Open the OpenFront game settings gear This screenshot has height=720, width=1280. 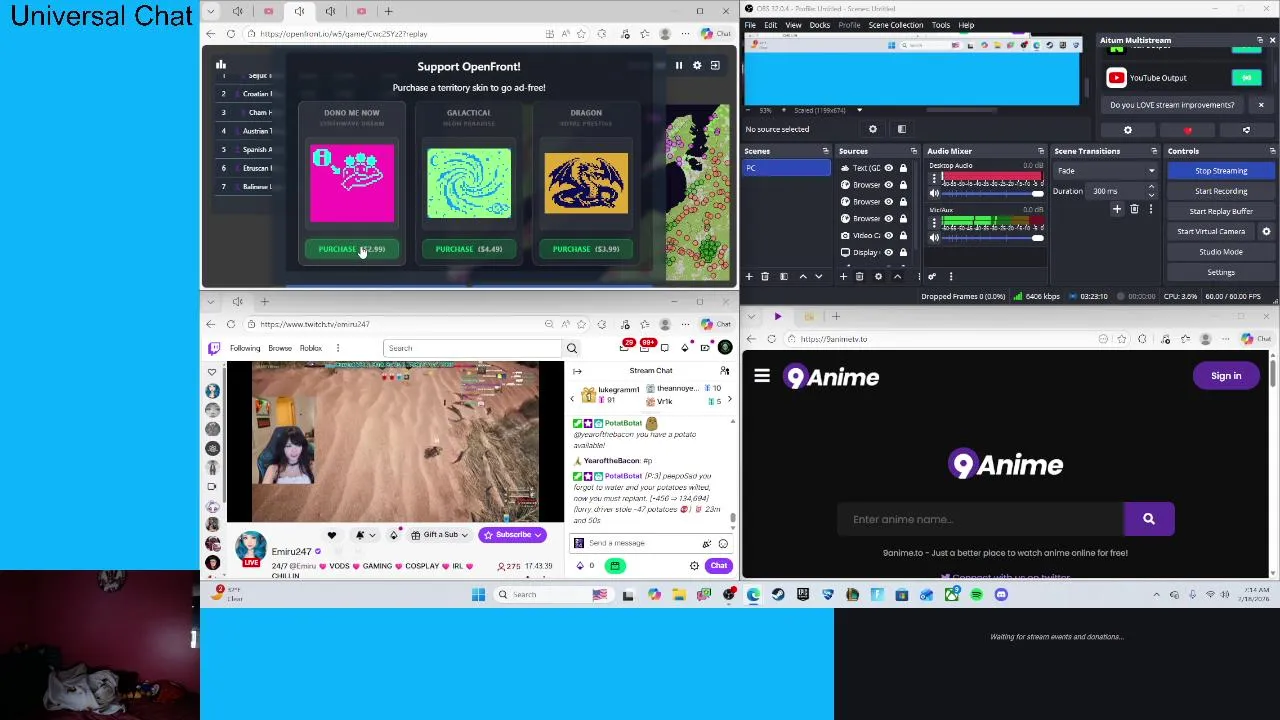tap(697, 65)
